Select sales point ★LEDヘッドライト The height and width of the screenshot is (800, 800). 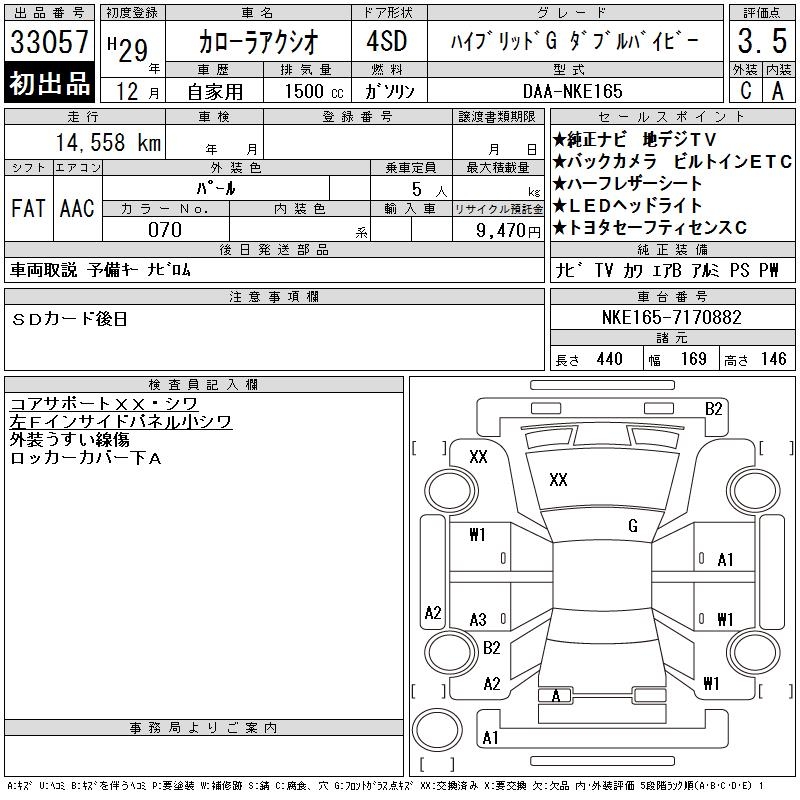coord(628,205)
